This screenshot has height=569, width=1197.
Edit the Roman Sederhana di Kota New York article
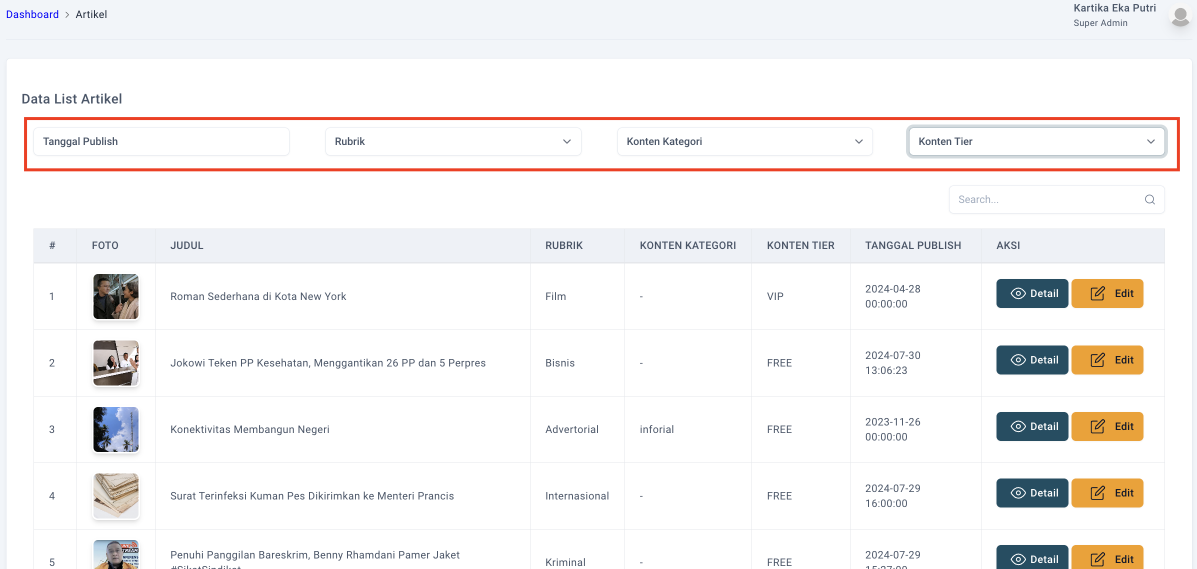pos(1108,293)
